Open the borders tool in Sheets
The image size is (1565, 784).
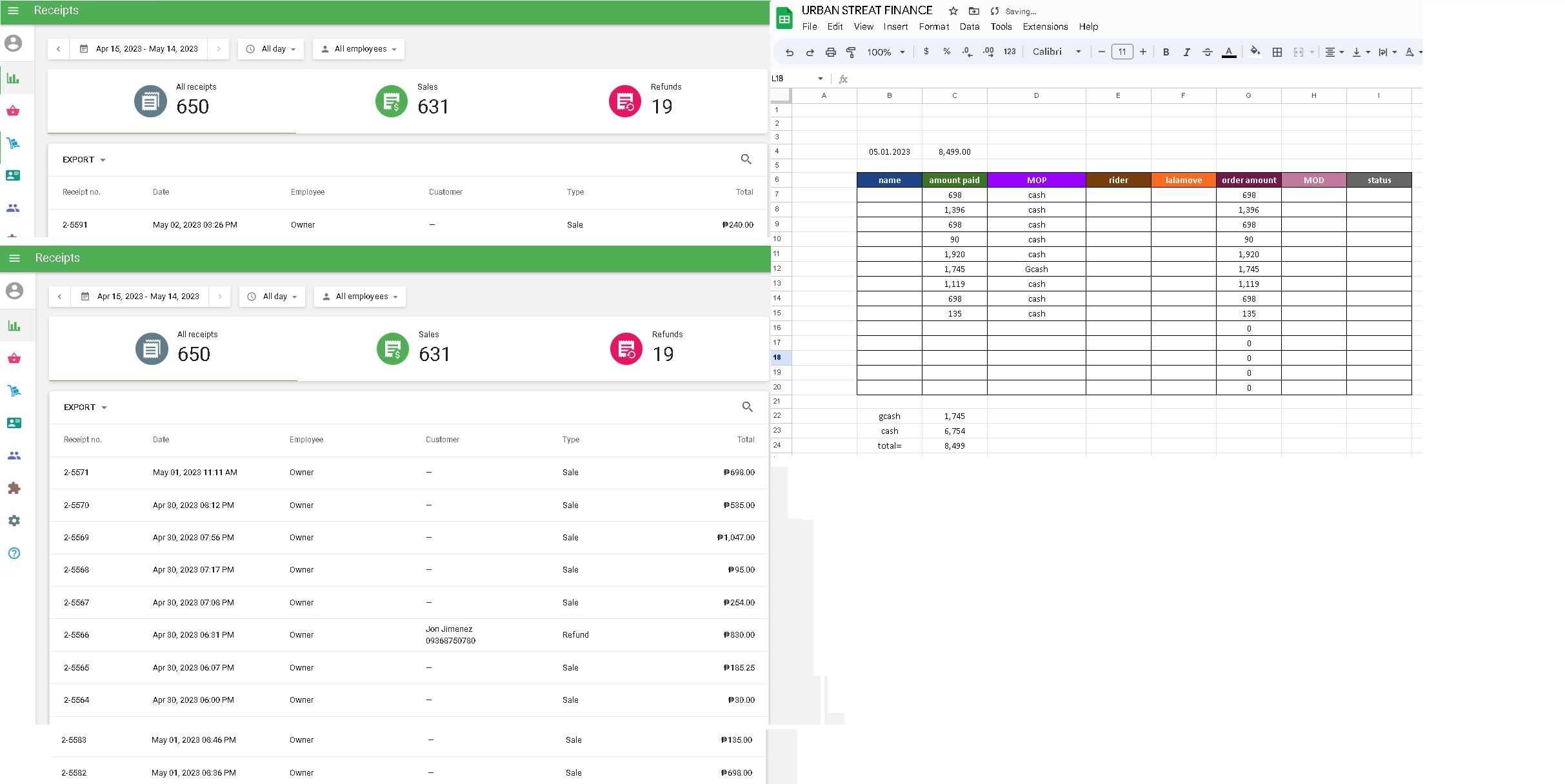tap(1277, 52)
